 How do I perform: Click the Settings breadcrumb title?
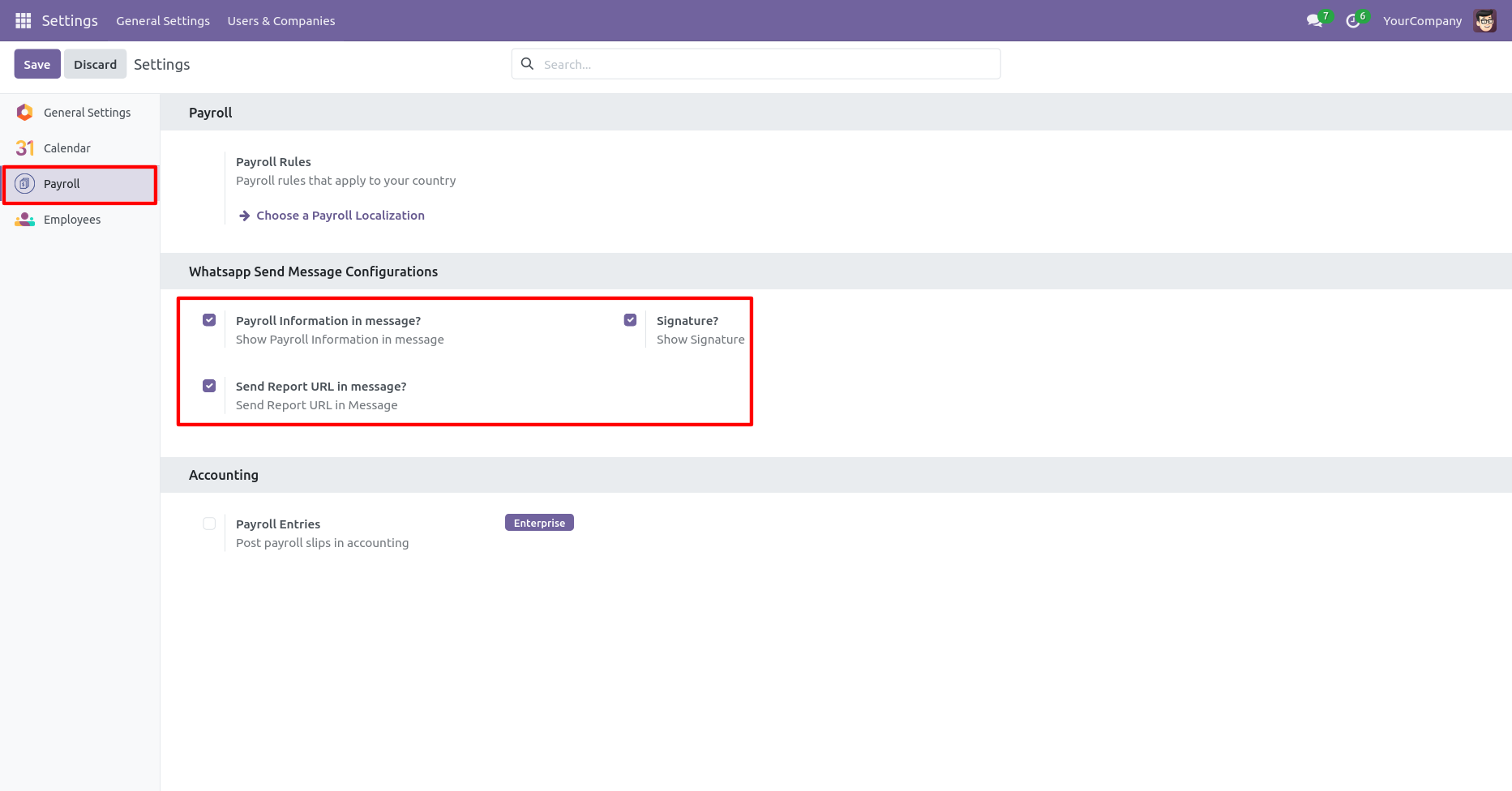(x=162, y=64)
